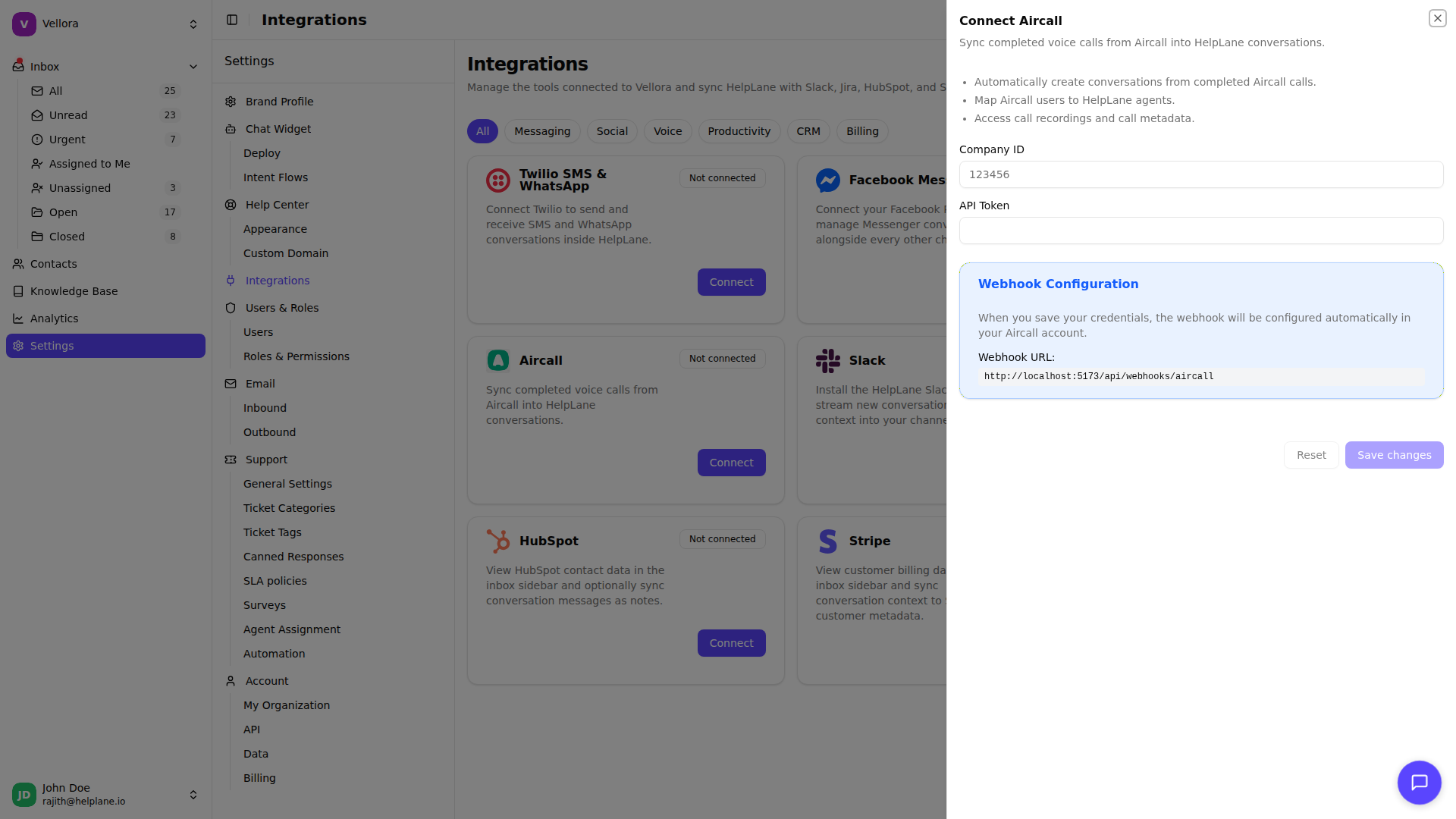
Task: Click the HubSpot logo icon
Action: click(498, 541)
